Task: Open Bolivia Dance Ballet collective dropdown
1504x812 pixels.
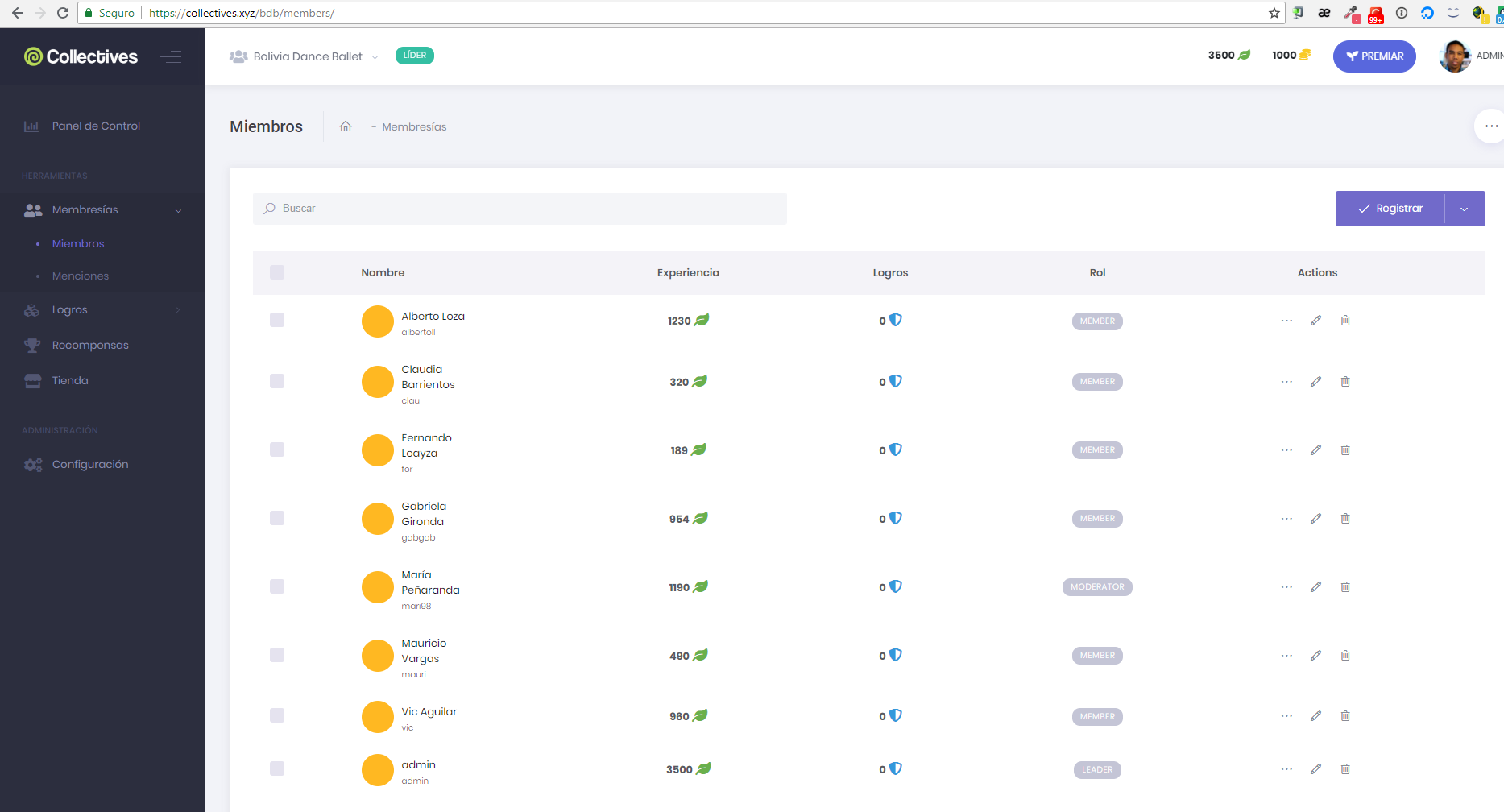Action: (305, 56)
